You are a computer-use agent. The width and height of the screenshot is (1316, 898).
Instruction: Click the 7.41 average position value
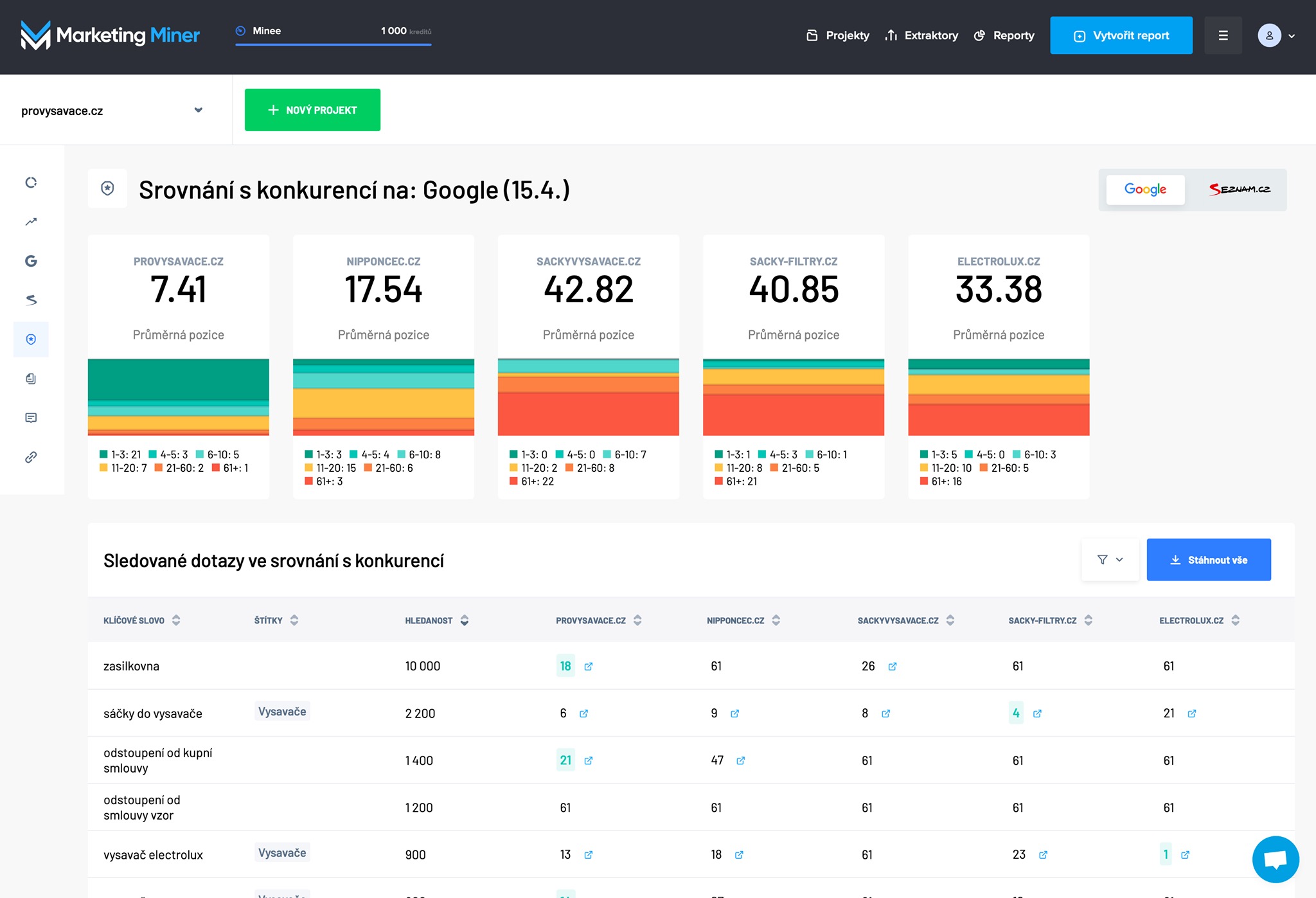point(179,289)
